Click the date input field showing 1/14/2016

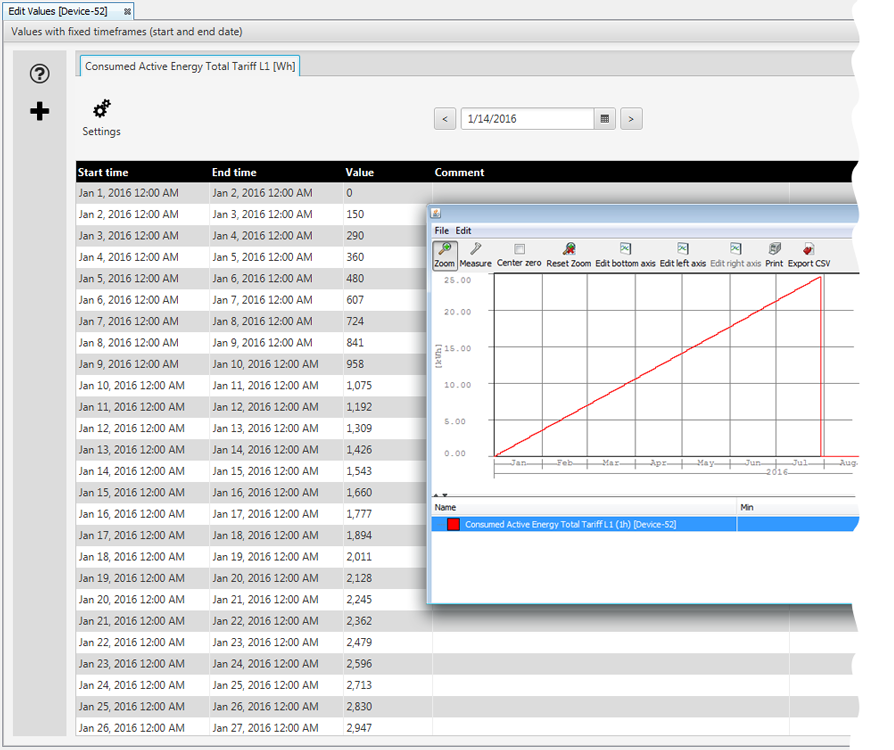click(527, 119)
